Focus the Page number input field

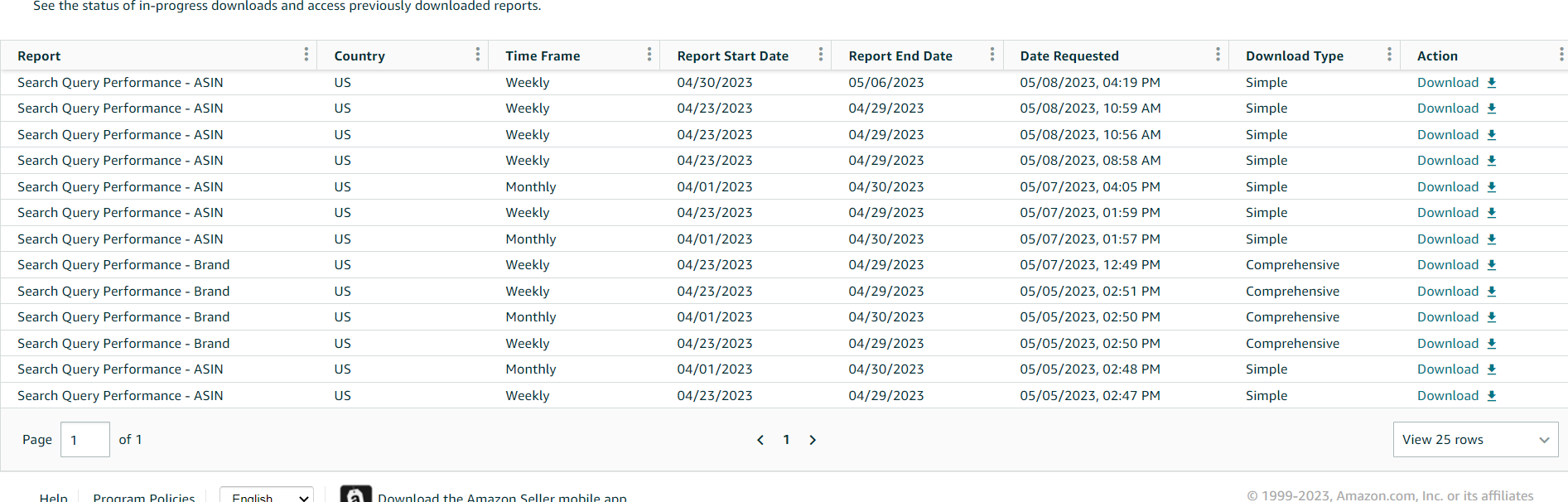(85, 440)
